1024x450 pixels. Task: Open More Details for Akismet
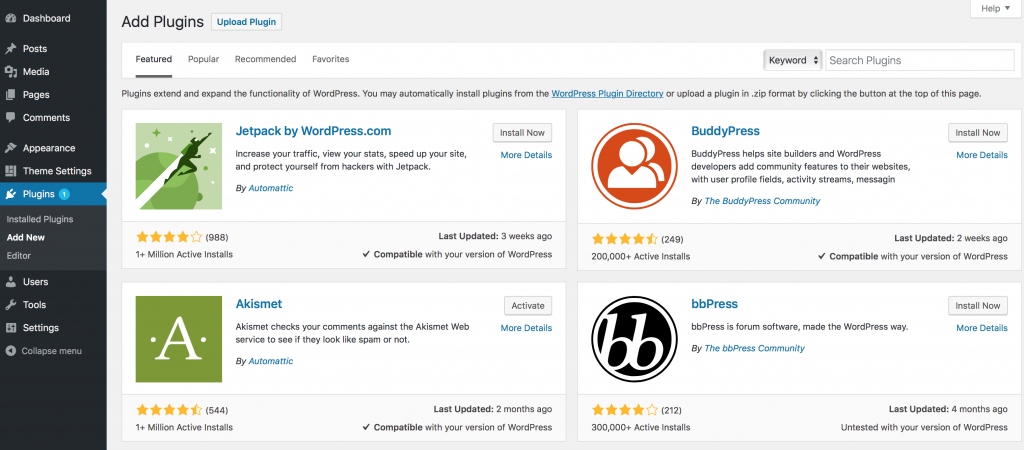tap(526, 329)
